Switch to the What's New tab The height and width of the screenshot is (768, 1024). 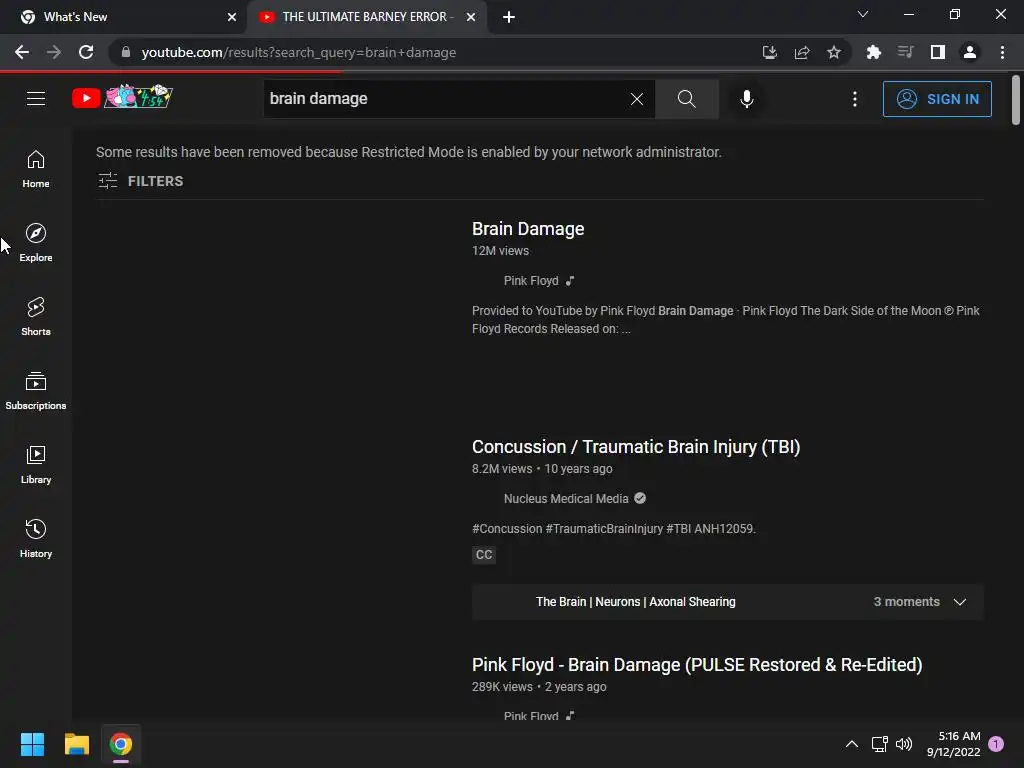click(124, 17)
